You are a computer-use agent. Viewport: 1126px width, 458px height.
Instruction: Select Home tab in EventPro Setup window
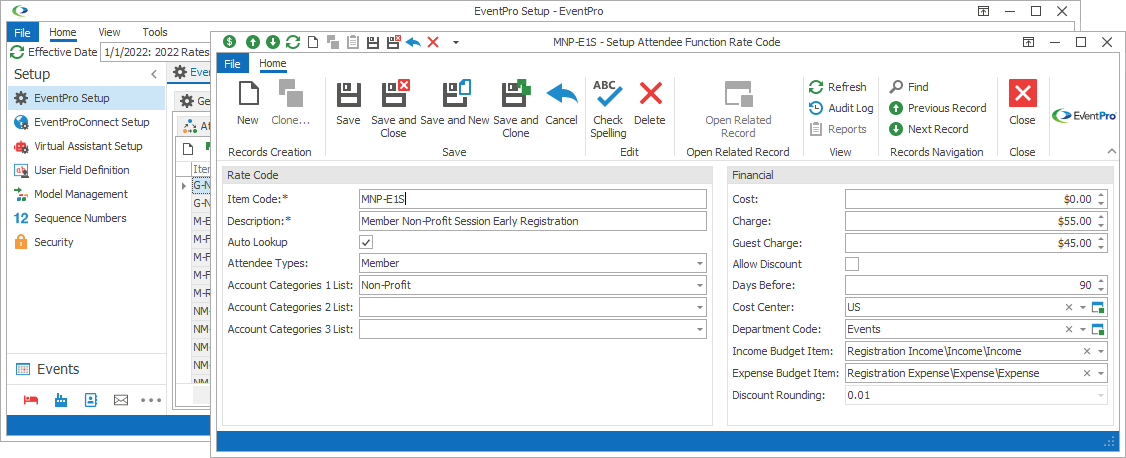coord(62,32)
